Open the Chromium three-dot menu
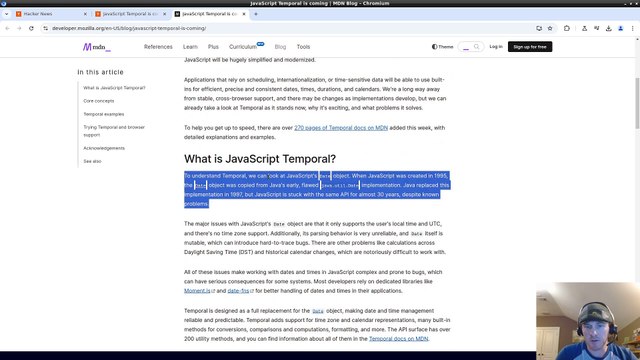This screenshot has height=360, width=640. [x=633, y=28]
